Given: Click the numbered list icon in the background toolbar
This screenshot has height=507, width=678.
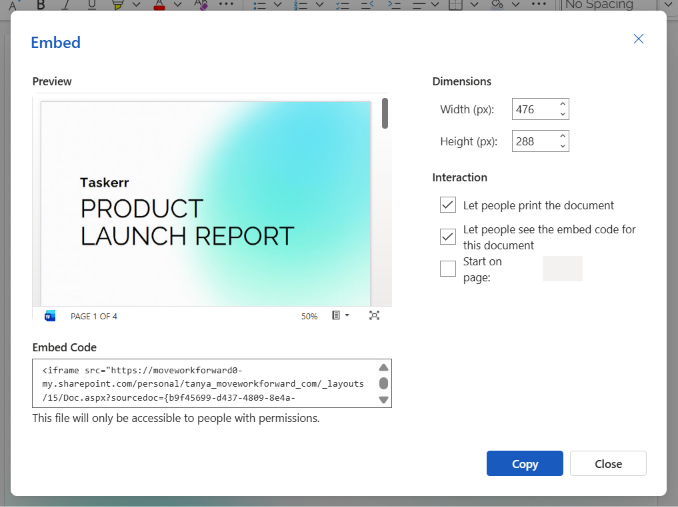Looking at the screenshot, I should click(301, 5).
